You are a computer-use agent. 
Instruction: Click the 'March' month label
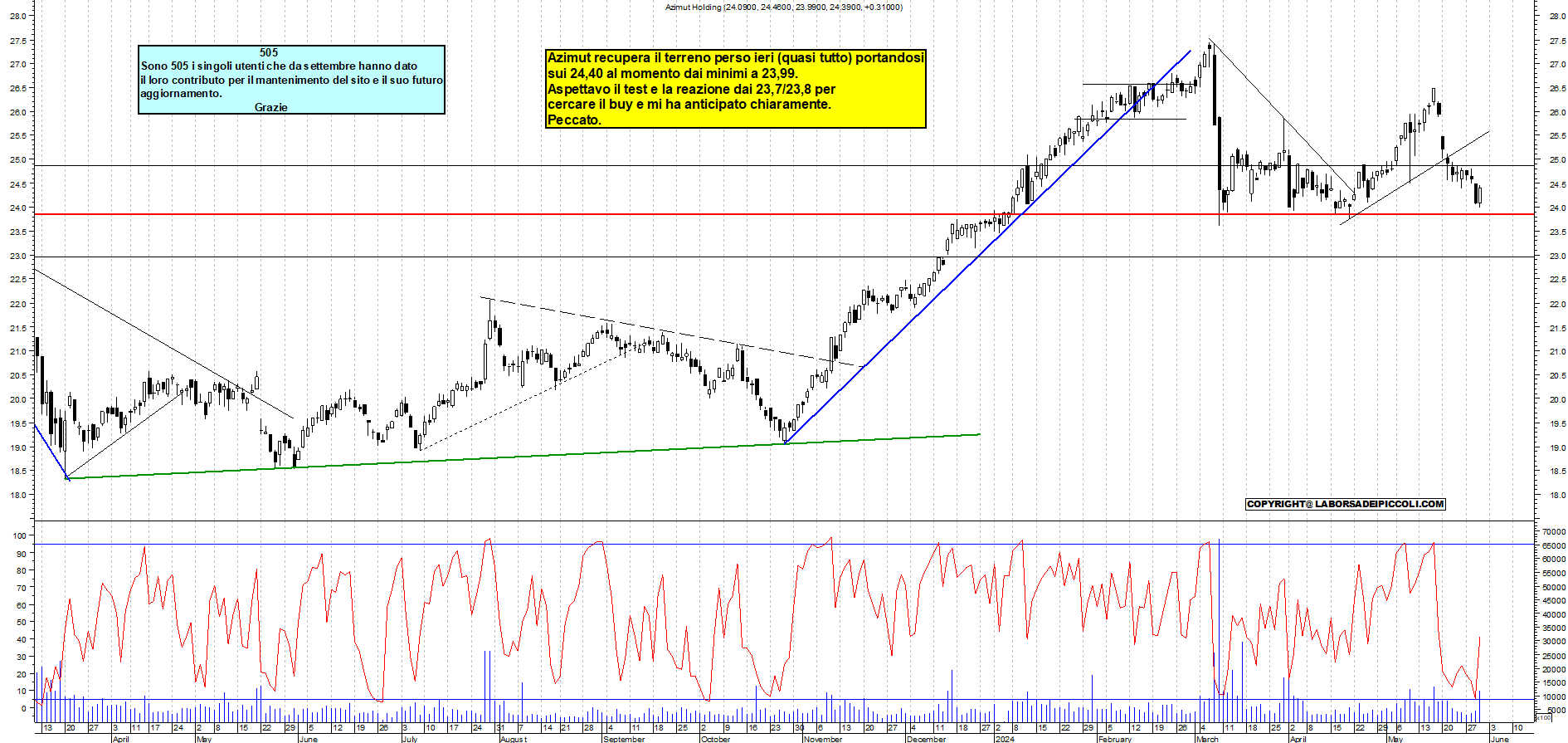coord(1207,739)
